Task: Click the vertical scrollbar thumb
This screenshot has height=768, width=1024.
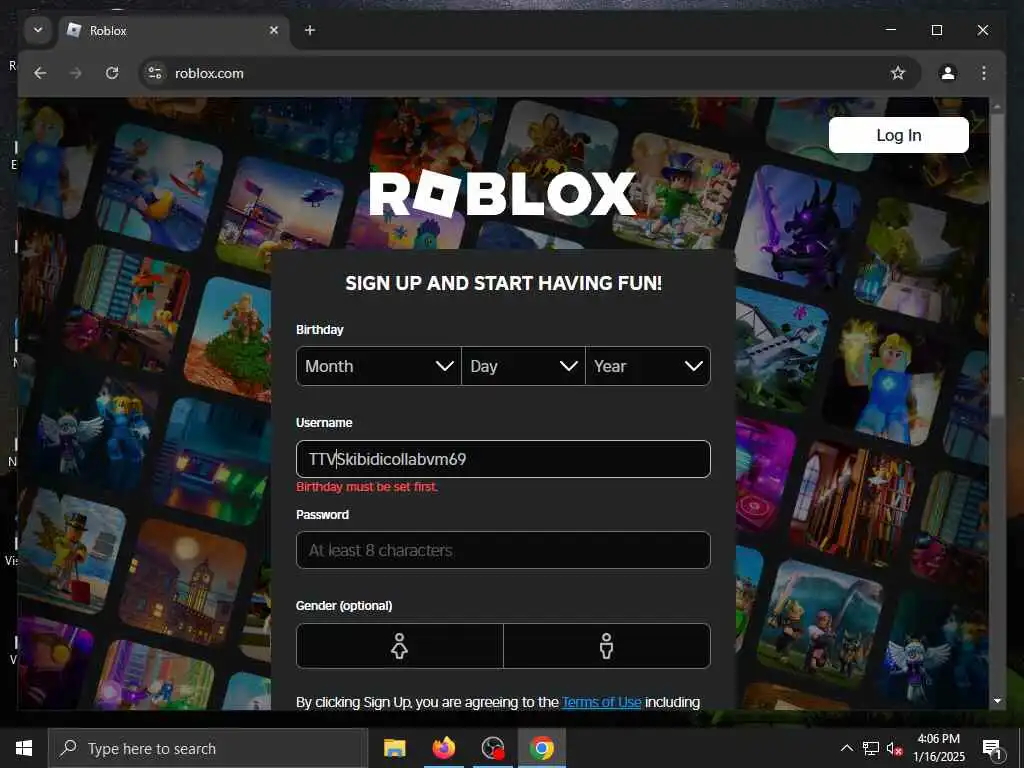Action: tap(997, 264)
